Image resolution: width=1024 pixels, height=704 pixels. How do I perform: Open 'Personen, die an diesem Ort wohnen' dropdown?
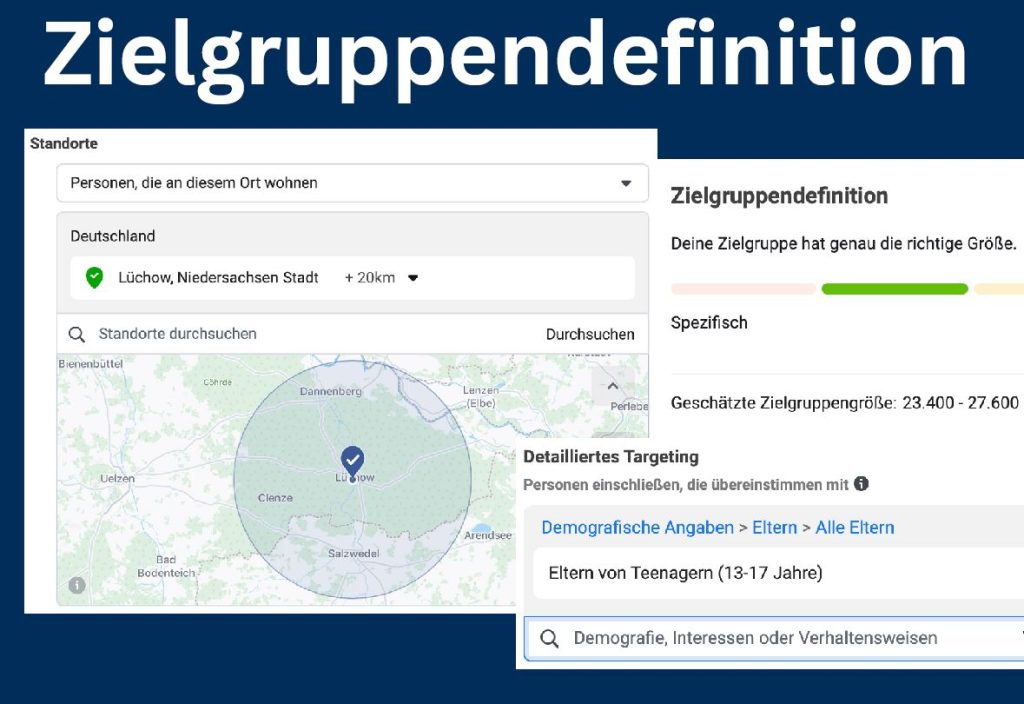[351, 183]
